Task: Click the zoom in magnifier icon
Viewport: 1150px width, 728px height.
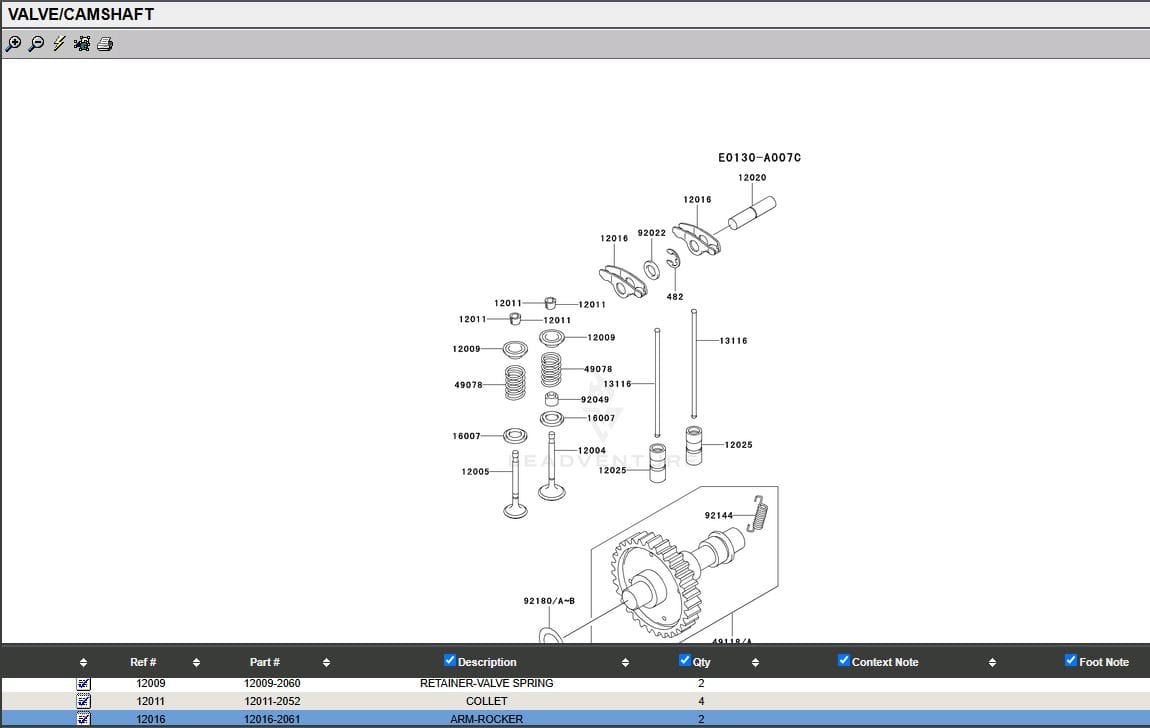Action: pos(13,44)
